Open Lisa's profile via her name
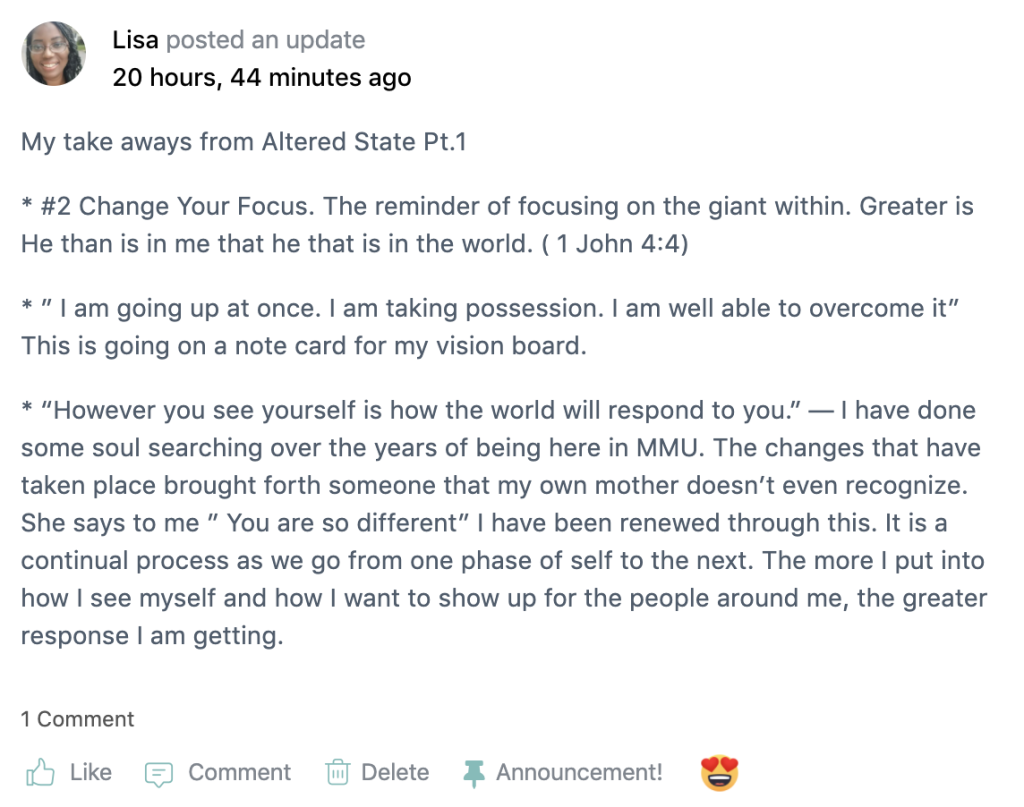 point(135,40)
